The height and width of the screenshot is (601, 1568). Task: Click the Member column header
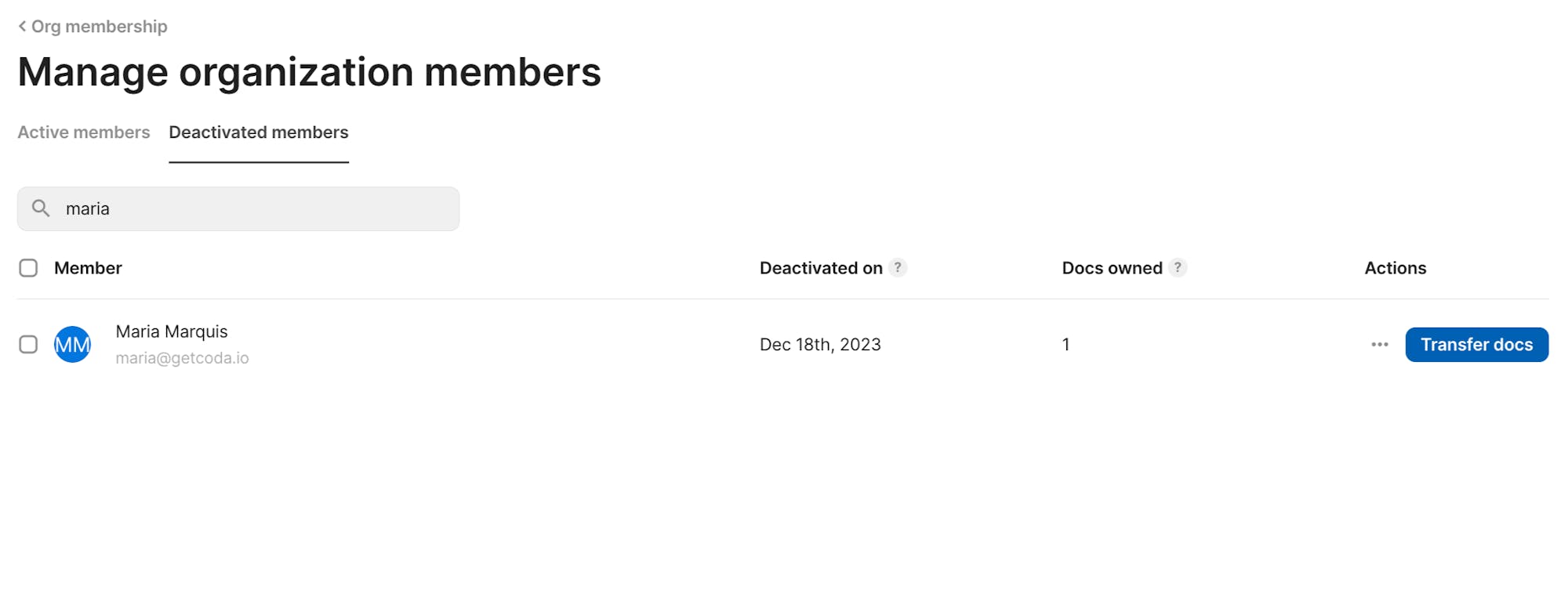(88, 268)
